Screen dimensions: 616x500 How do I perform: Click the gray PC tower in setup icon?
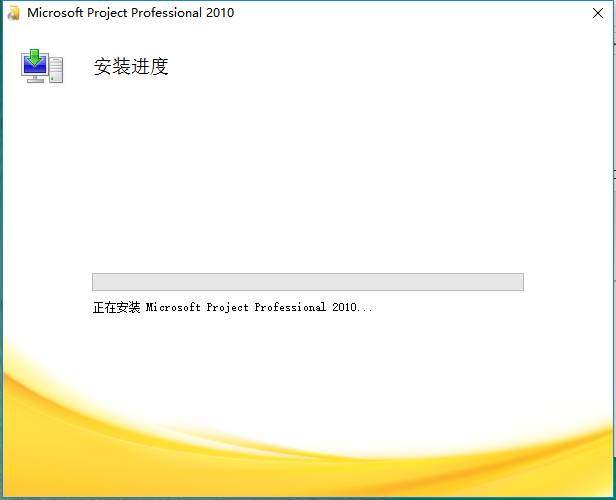[x=56, y=71]
